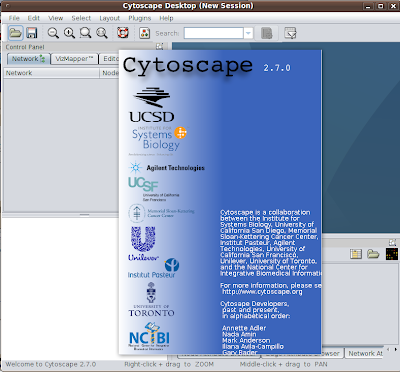Open VizMapper from the colored nodes toolbar icon
400x372 pixels.
(144, 33)
